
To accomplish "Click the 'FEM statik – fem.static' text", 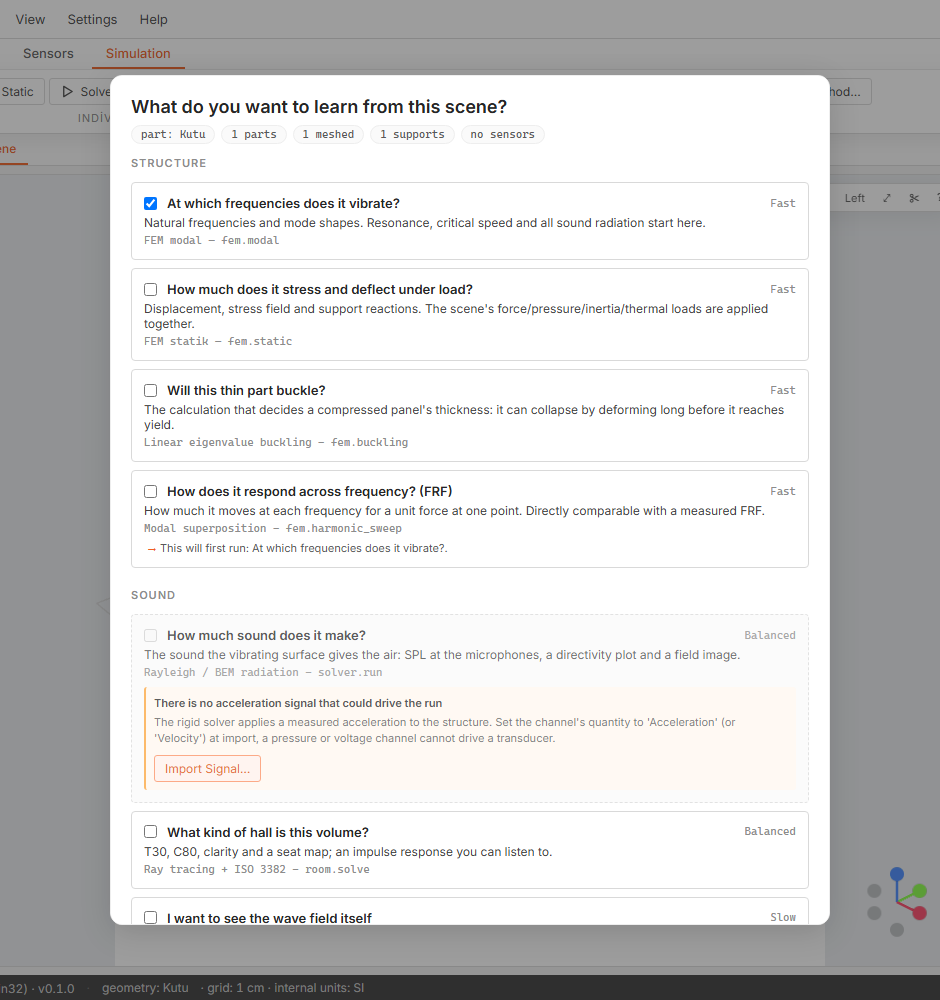I will (x=218, y=341).
